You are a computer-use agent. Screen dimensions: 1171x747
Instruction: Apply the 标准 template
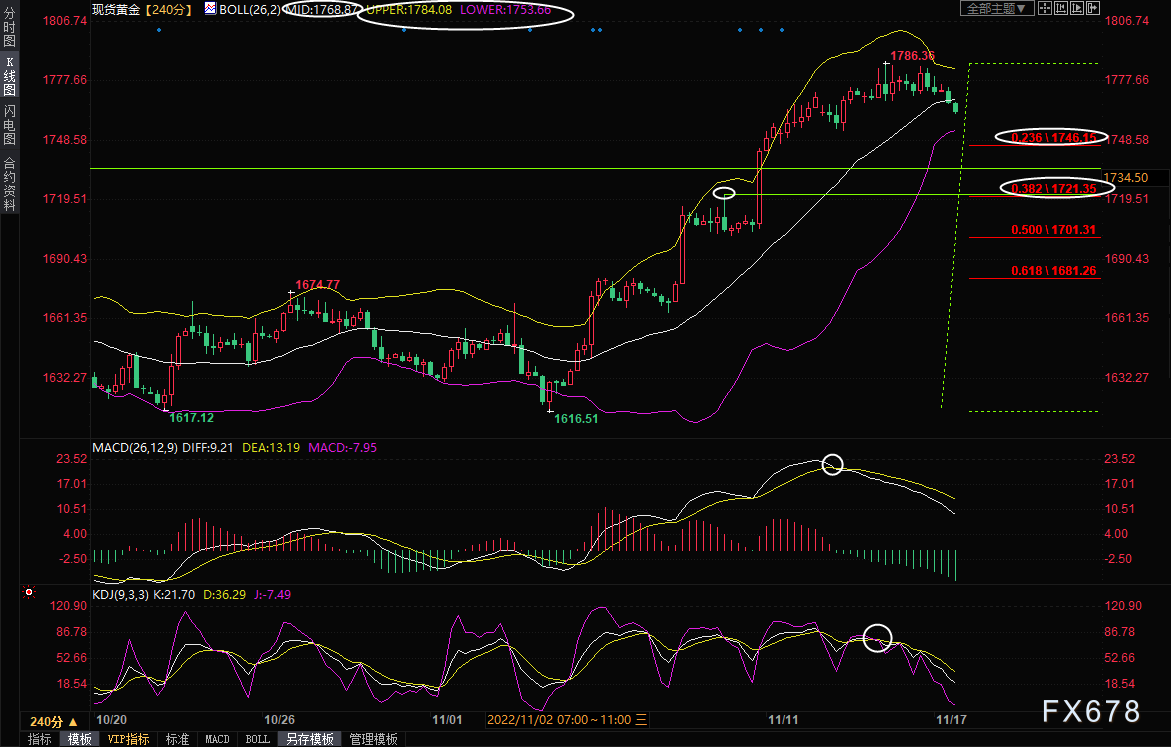[177, 739]
